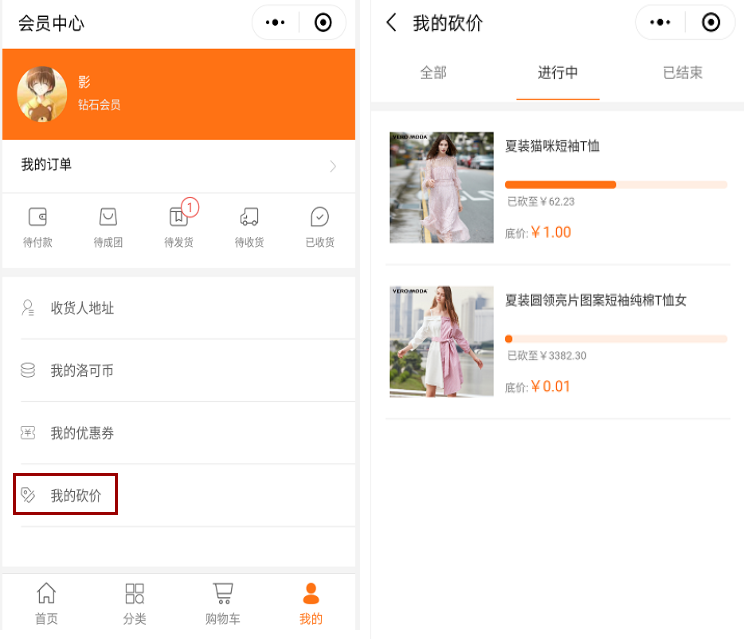
Task: Open 购物车 shopping cart in bottom bar
Action: tap(222, 603)
